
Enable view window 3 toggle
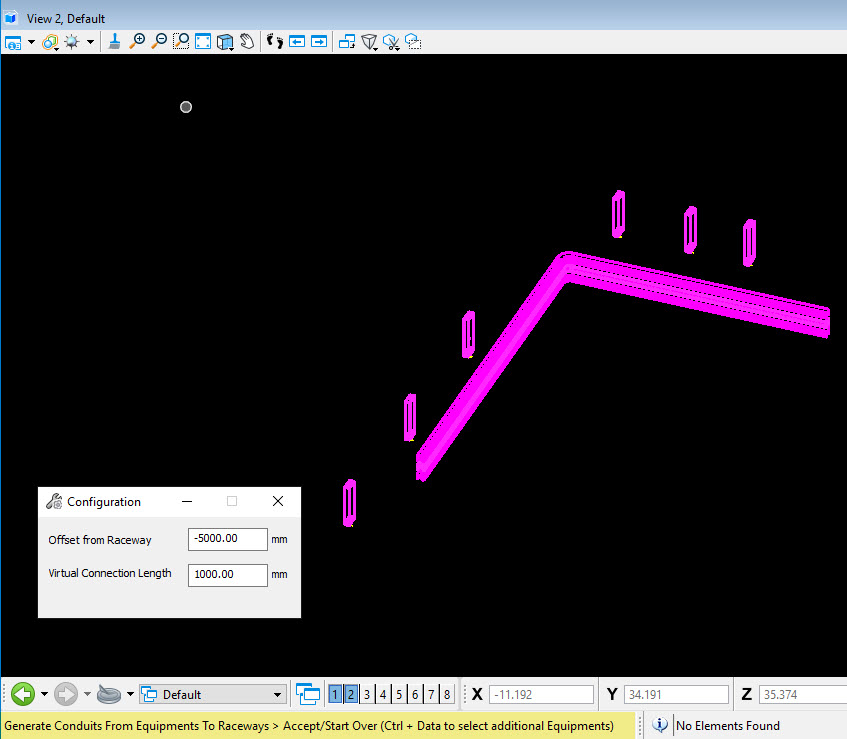click(x=367, y=693)
